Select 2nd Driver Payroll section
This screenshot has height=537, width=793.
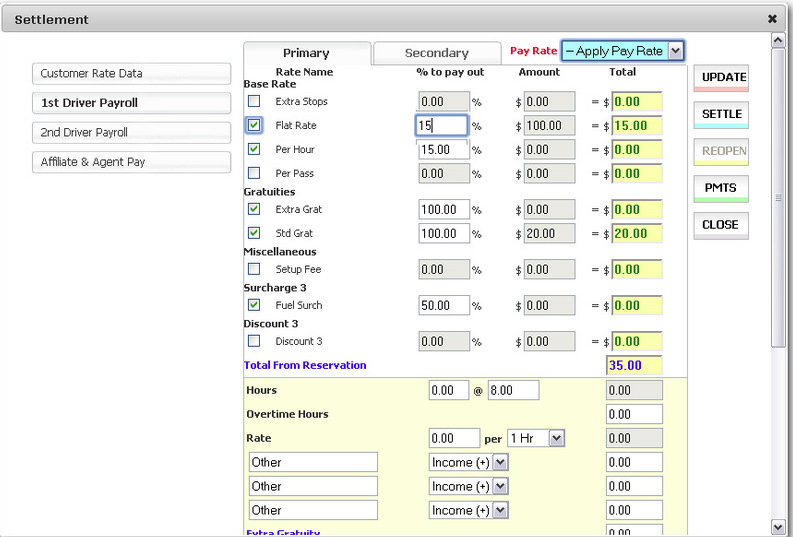click(x=132, y=132)
